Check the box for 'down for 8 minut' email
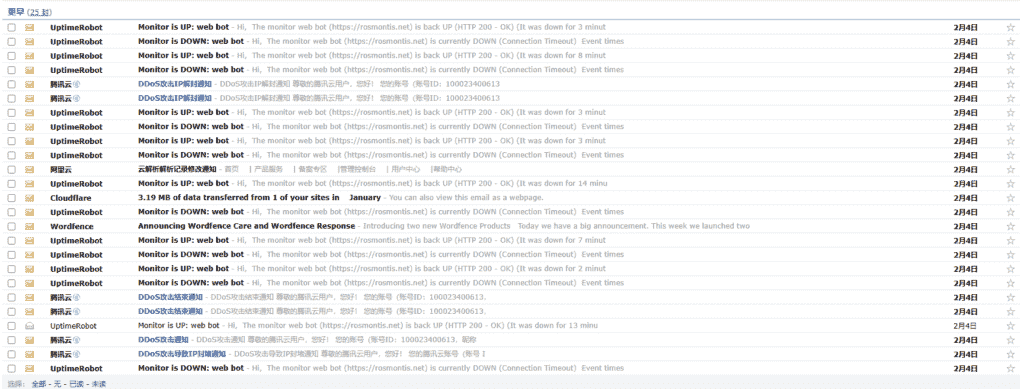Image resolution: width=1024 pixels, height=389 pixels. [11, 56]
